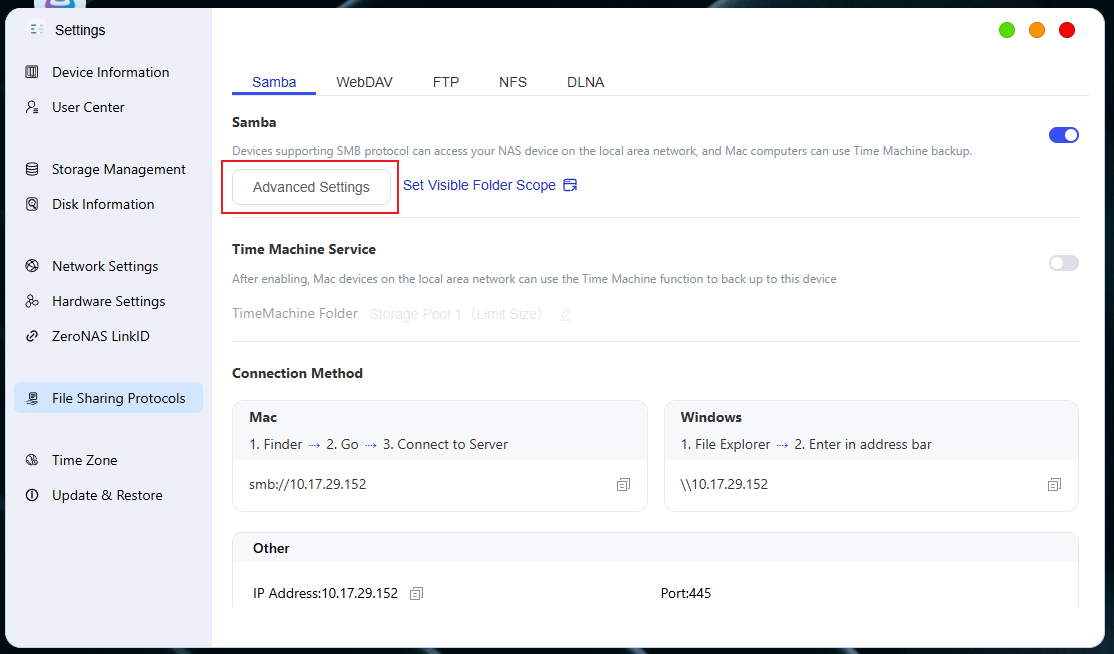This screenshot has height=654, width=1114.
Task: Click the Port:445 text
Action: pos(686,593)
